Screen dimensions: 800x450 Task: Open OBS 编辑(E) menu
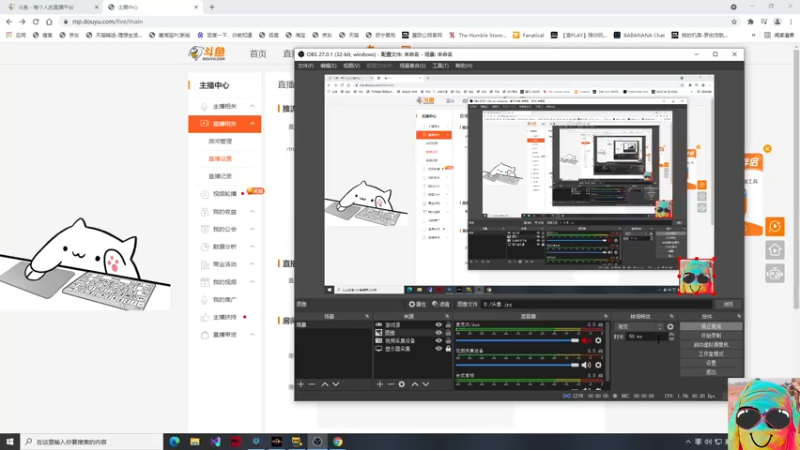click(x=328, y=66)
